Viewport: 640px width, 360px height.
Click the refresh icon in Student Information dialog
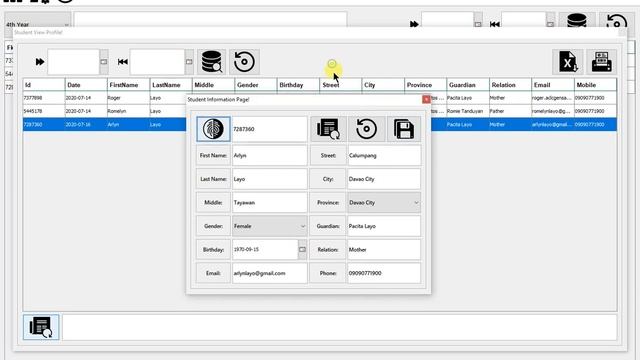366,129
